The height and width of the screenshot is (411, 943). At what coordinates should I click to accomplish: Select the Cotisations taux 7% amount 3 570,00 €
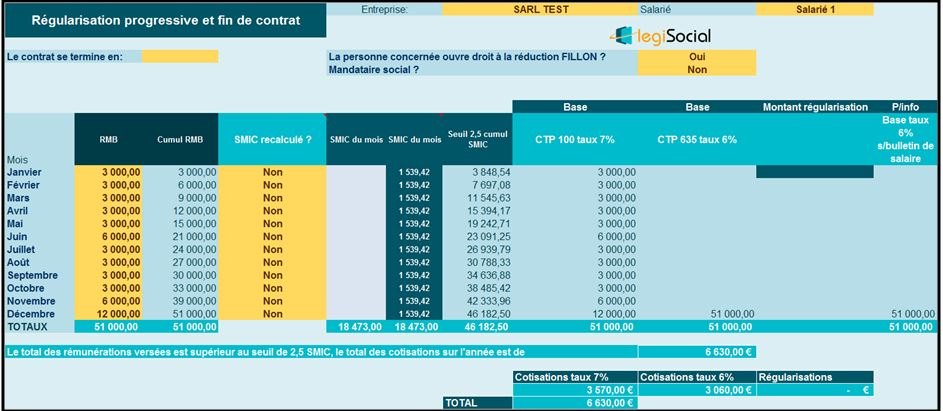[575, 390]
